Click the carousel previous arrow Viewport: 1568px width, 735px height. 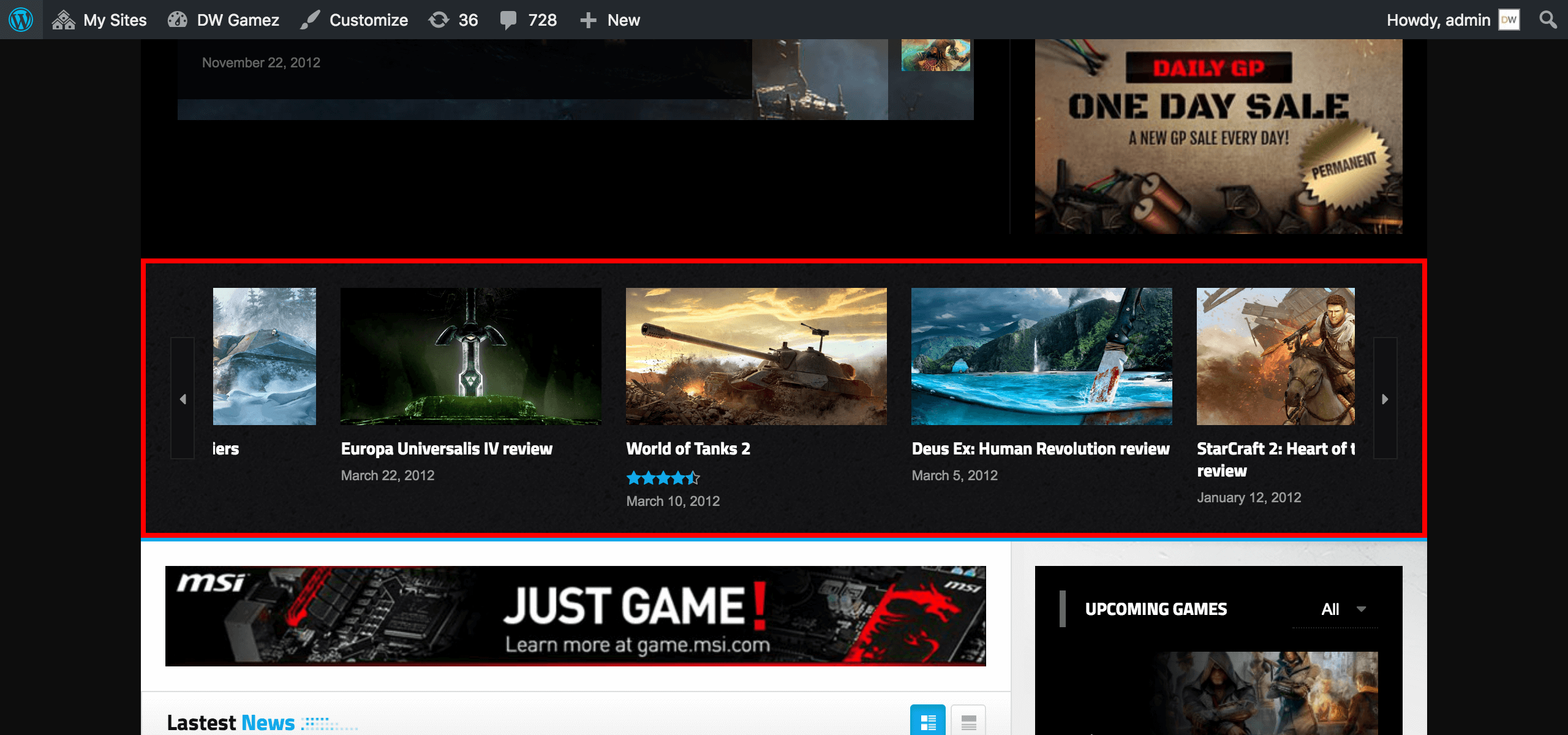[x=183, y=398]
